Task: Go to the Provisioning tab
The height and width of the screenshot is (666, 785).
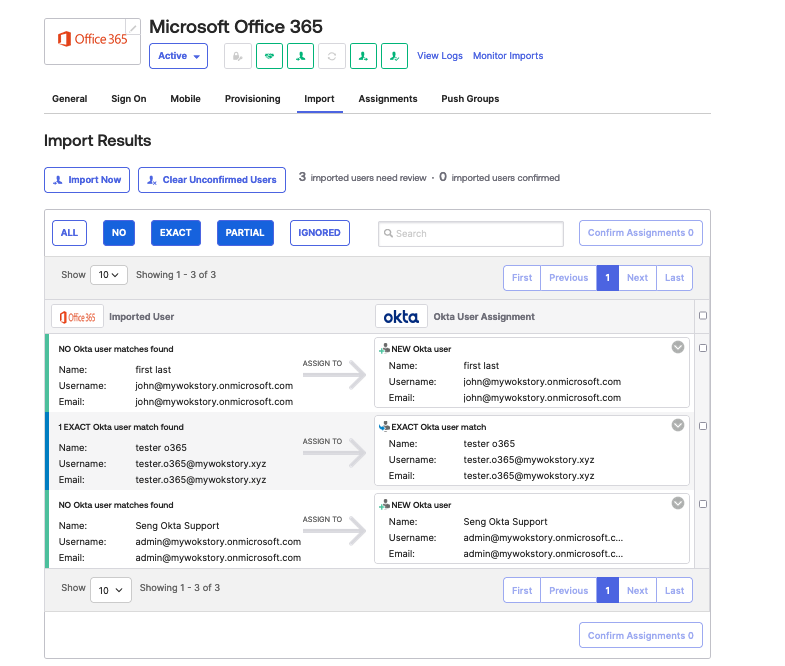Action: 252,99
